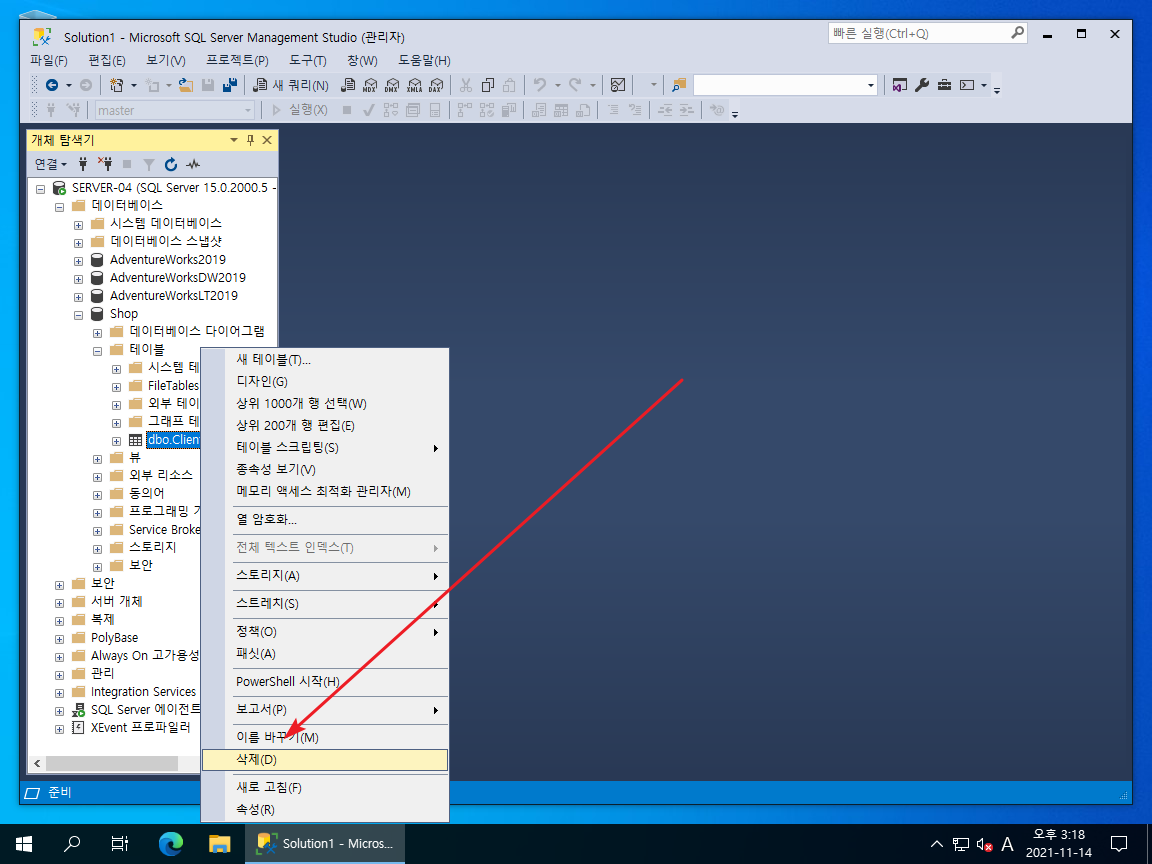
Task: Open Microsoft Edge from the taskbar
Action: click(x=171, y=843)
